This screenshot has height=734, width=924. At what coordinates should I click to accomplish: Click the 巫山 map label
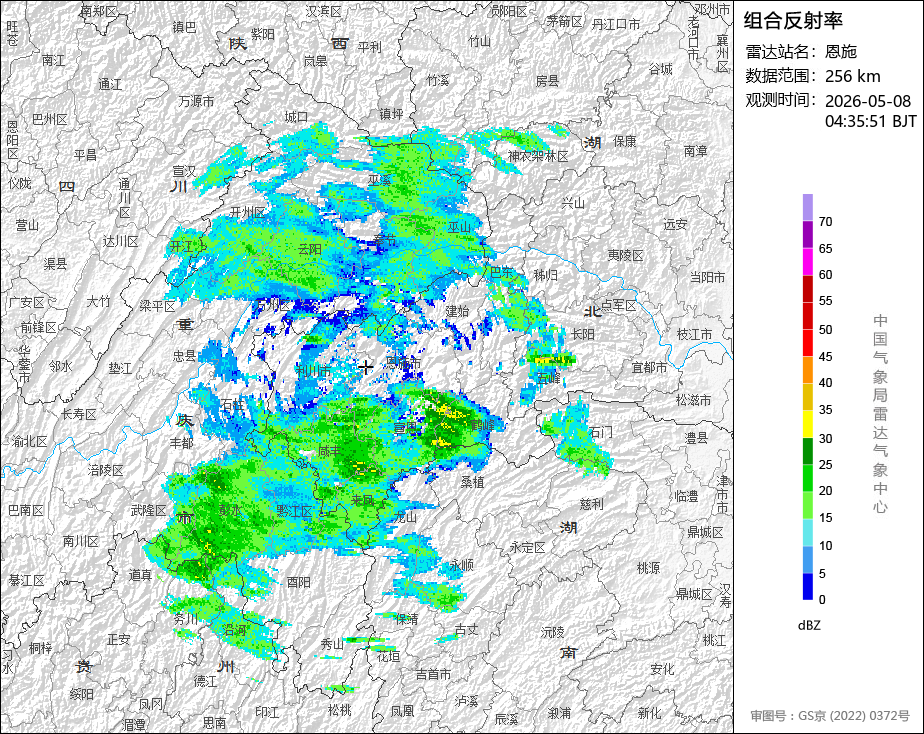click(x=459, y=227)
